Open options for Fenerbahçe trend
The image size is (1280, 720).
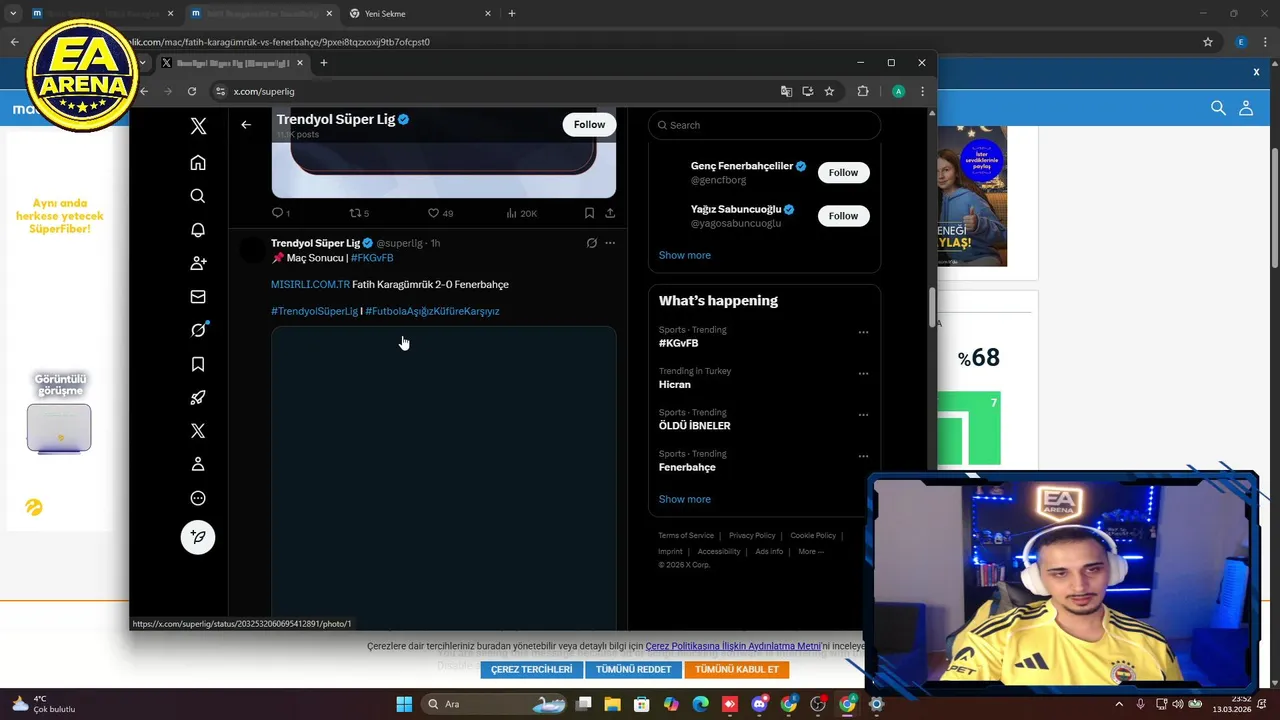[x=863, y=456]
